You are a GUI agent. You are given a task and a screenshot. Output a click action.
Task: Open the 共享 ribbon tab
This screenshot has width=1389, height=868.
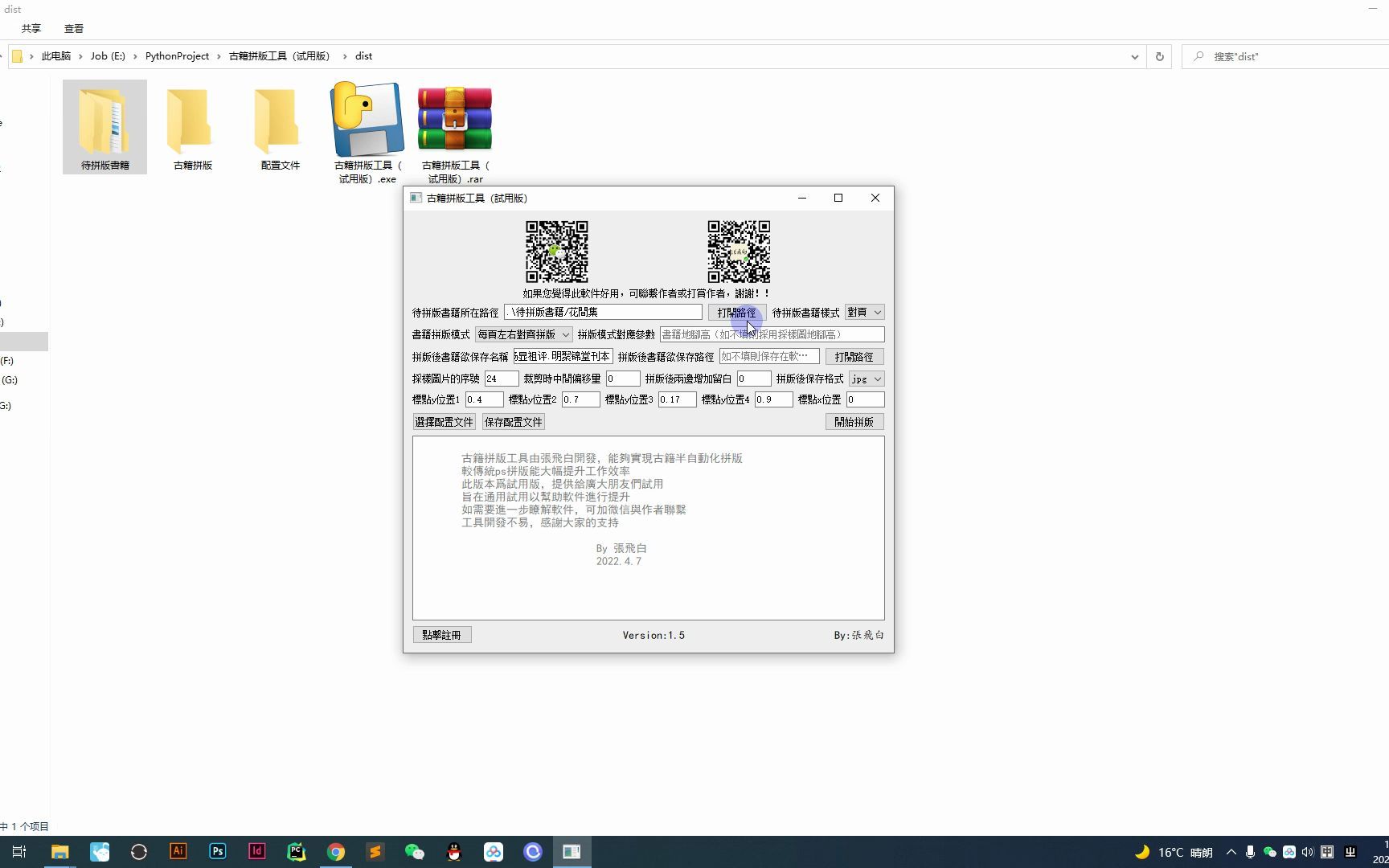[31, 28]
